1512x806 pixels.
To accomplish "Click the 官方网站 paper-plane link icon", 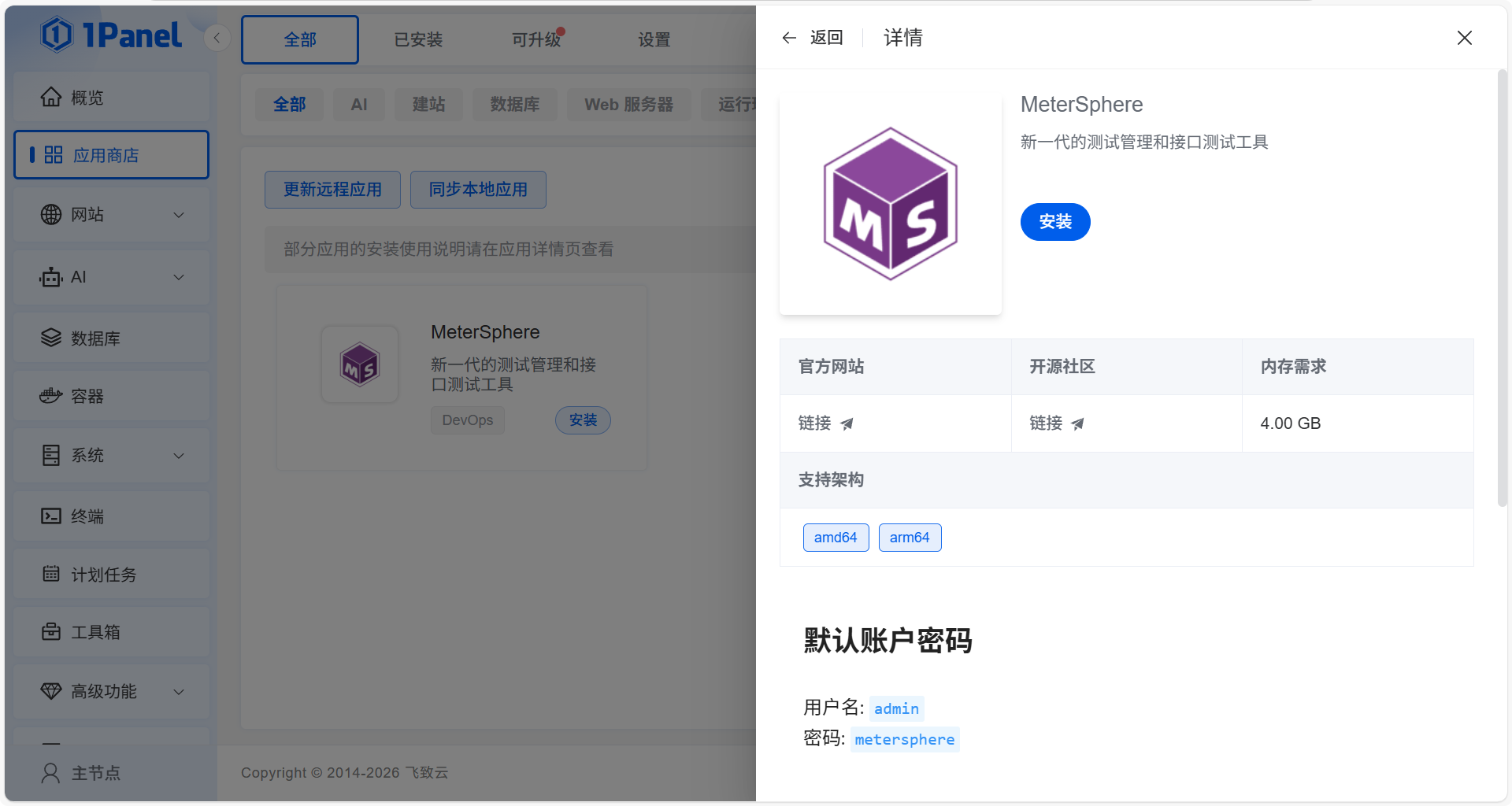I will [x=847, y=424].
